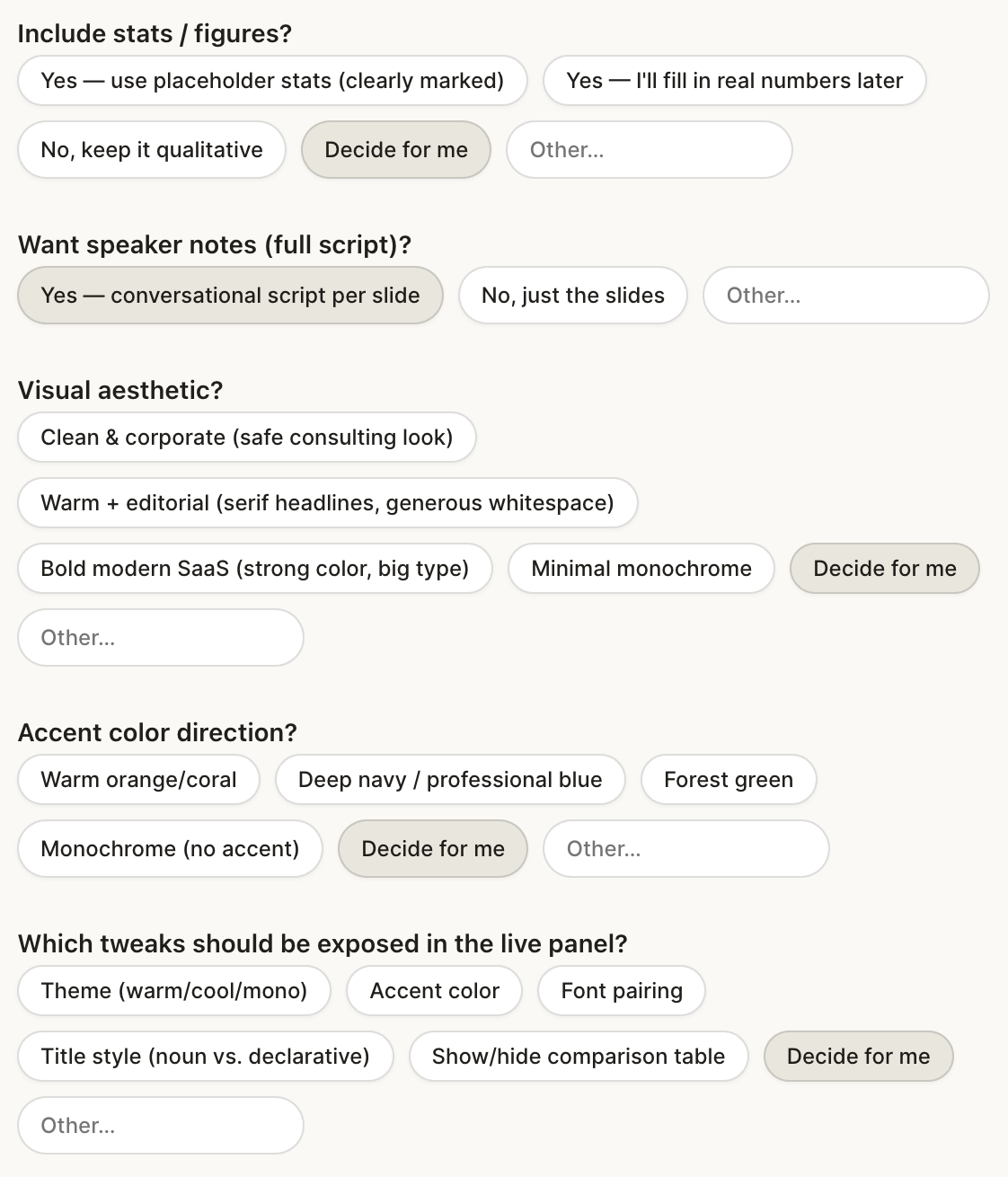Select 'Warm + editorial' aesthetic option
This screenshot has height=1177, width=1008.
[327, 503]
